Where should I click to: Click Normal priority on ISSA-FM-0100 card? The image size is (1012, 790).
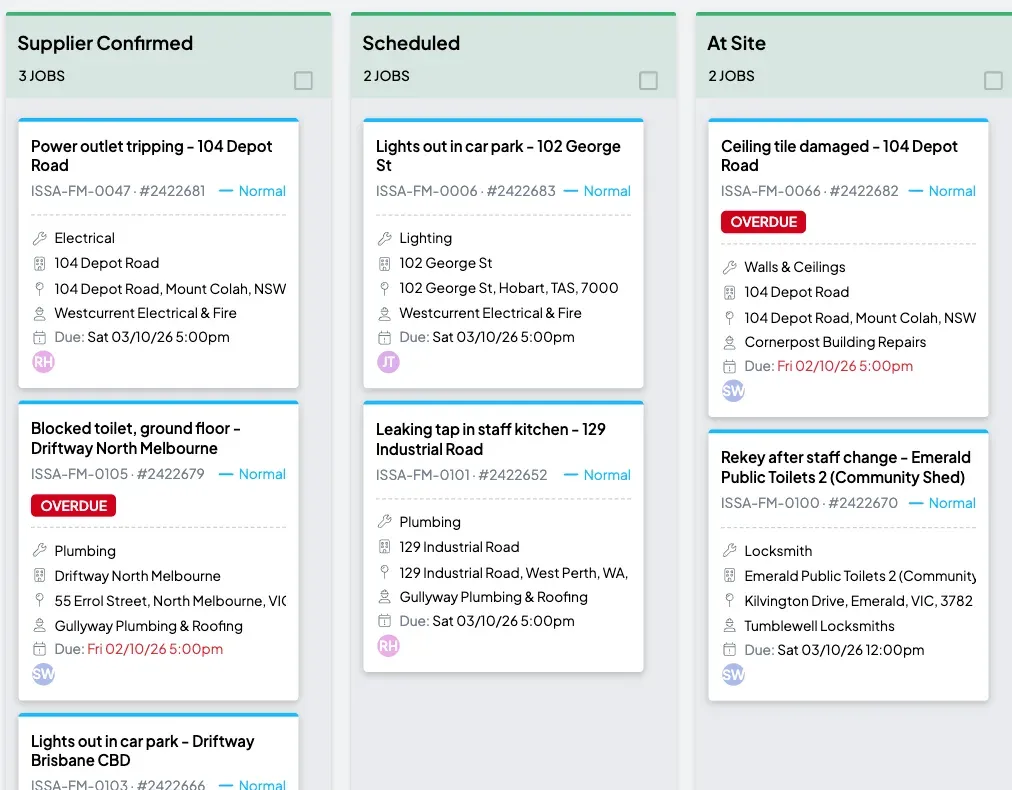tap(942, 503)
